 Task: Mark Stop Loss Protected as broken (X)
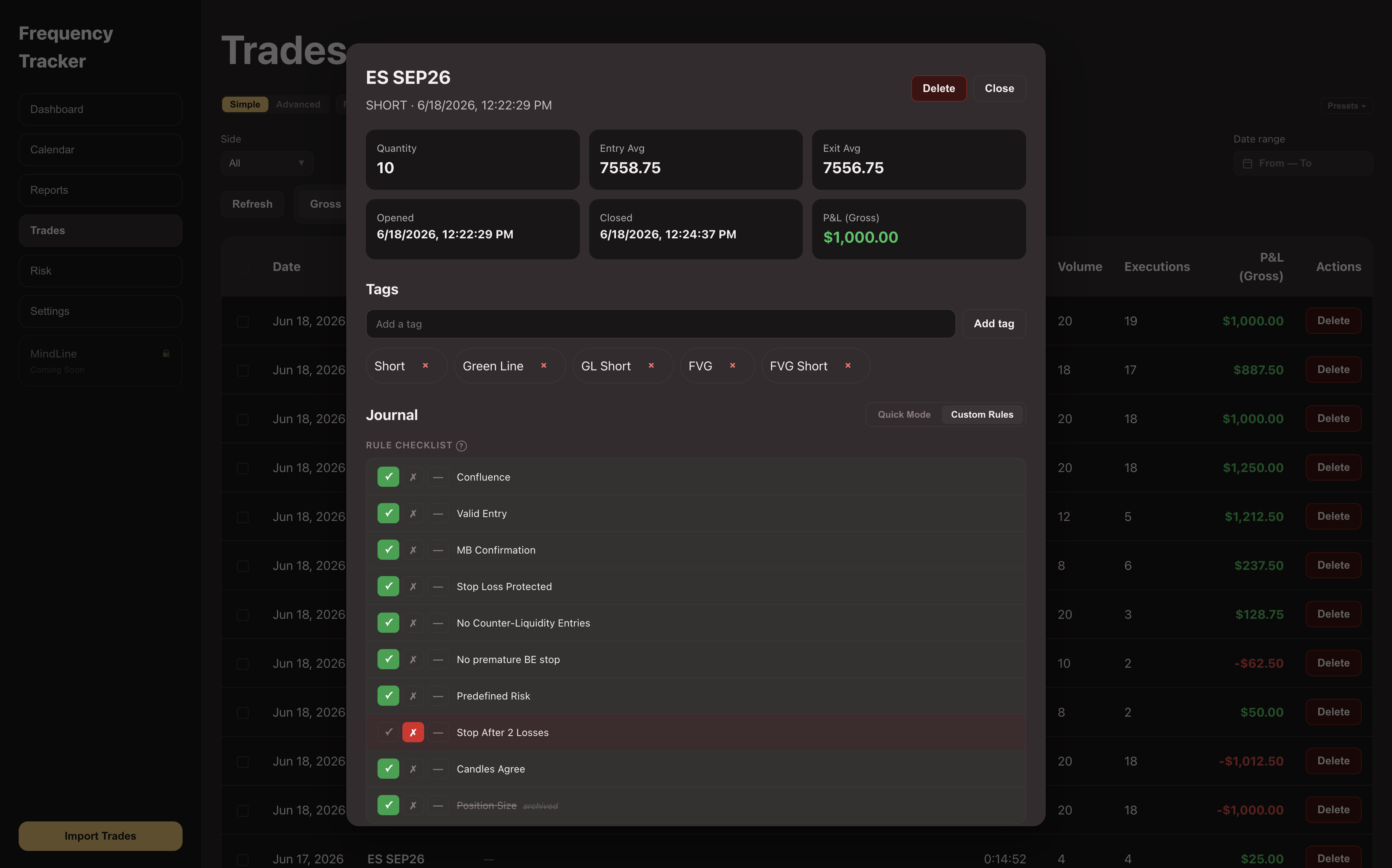[413, 586]
